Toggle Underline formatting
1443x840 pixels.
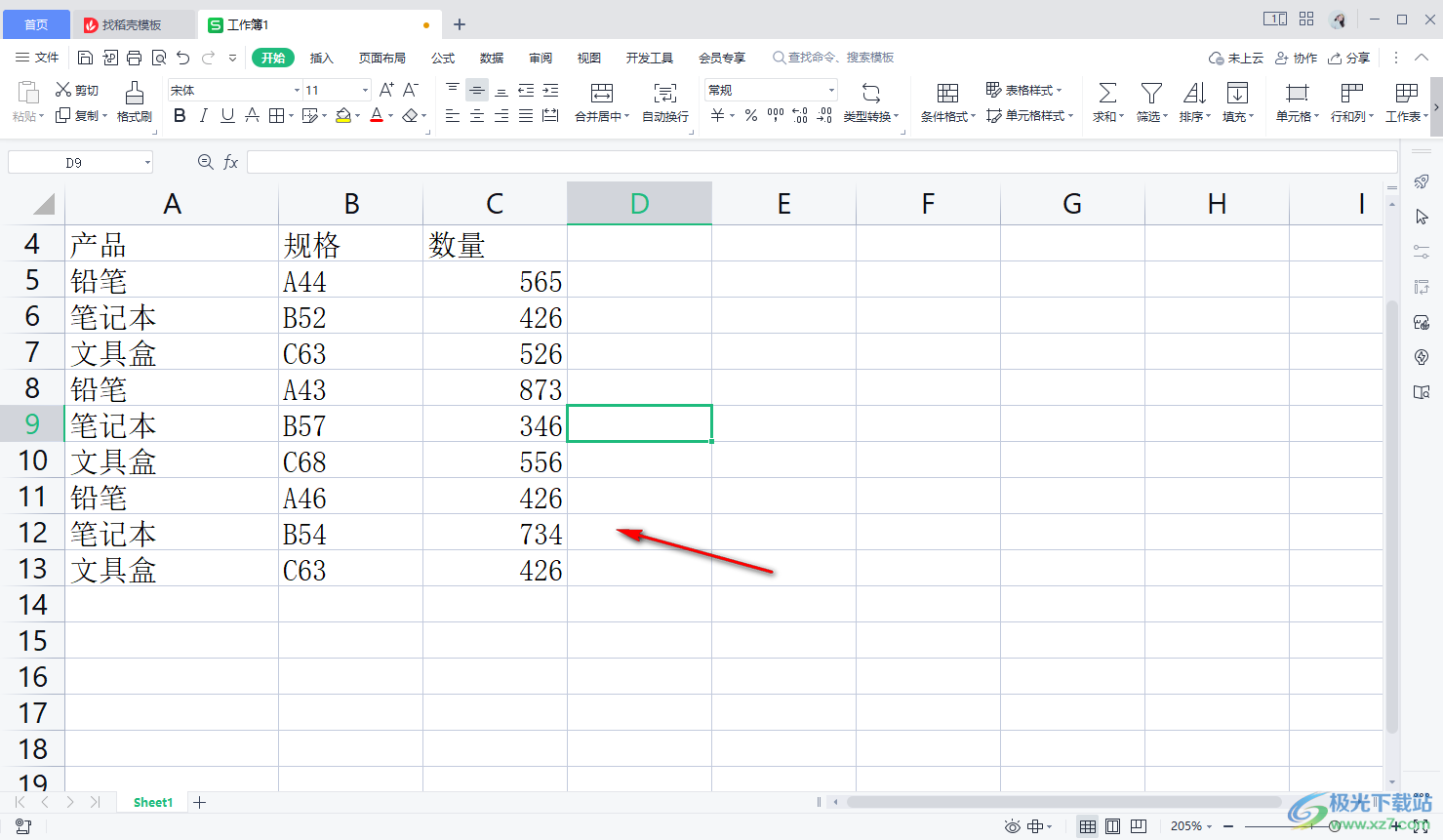(x=227, y=116)
